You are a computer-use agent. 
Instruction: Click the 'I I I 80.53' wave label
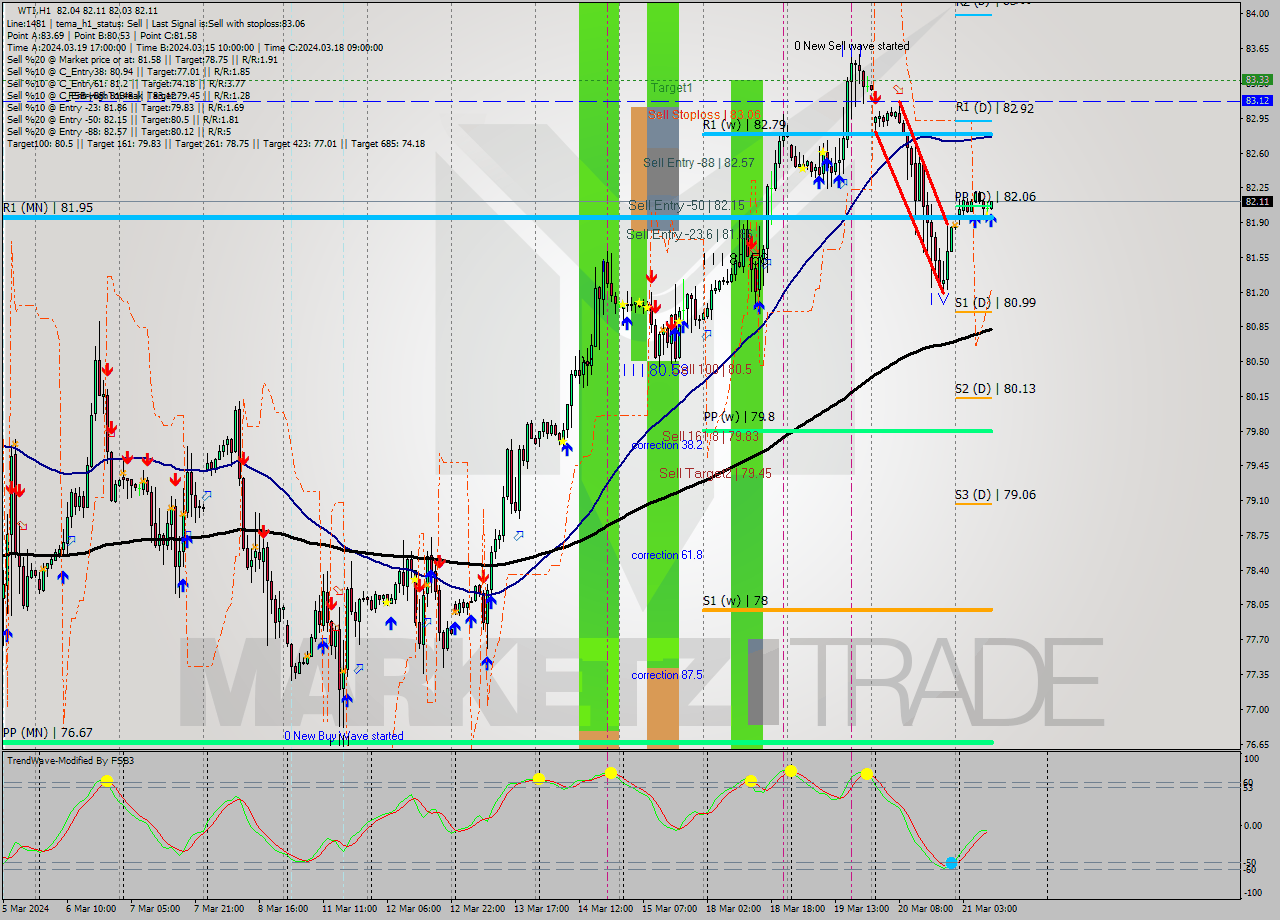coord(654,370)
